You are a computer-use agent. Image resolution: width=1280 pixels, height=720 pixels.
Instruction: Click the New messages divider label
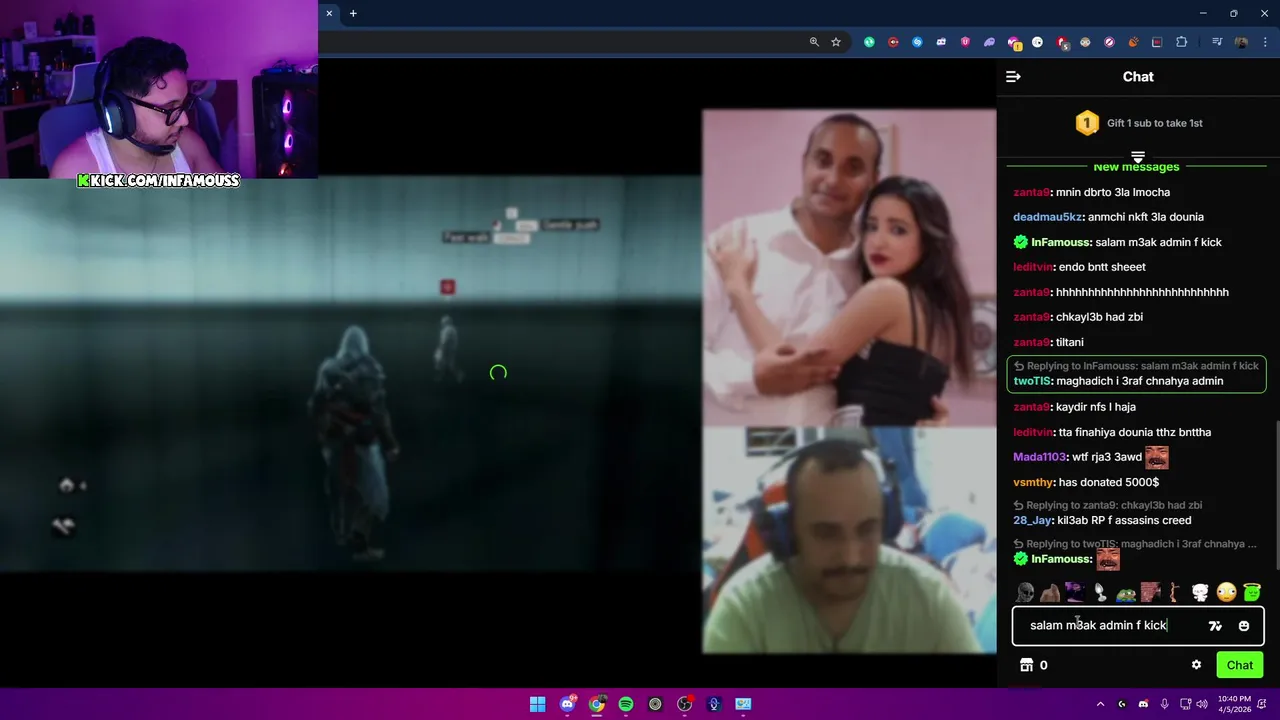pyautogui.click(x=1136, y=168)
